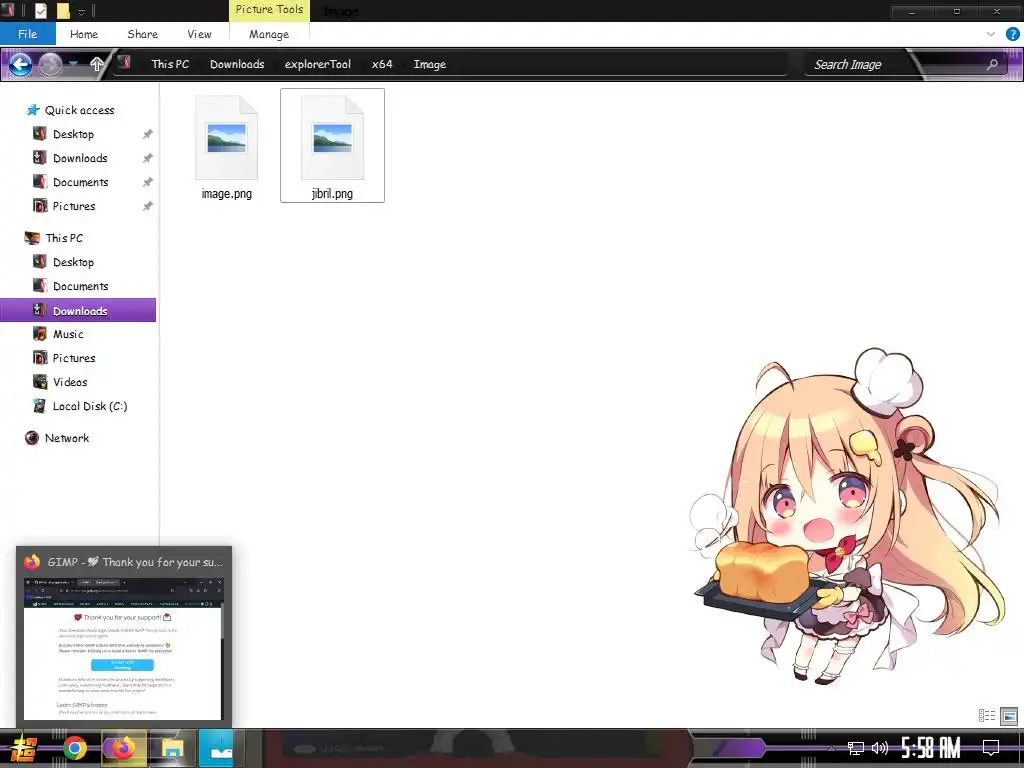
Task: Expand the ribbon with the chevron
Action: coord(991,34)
